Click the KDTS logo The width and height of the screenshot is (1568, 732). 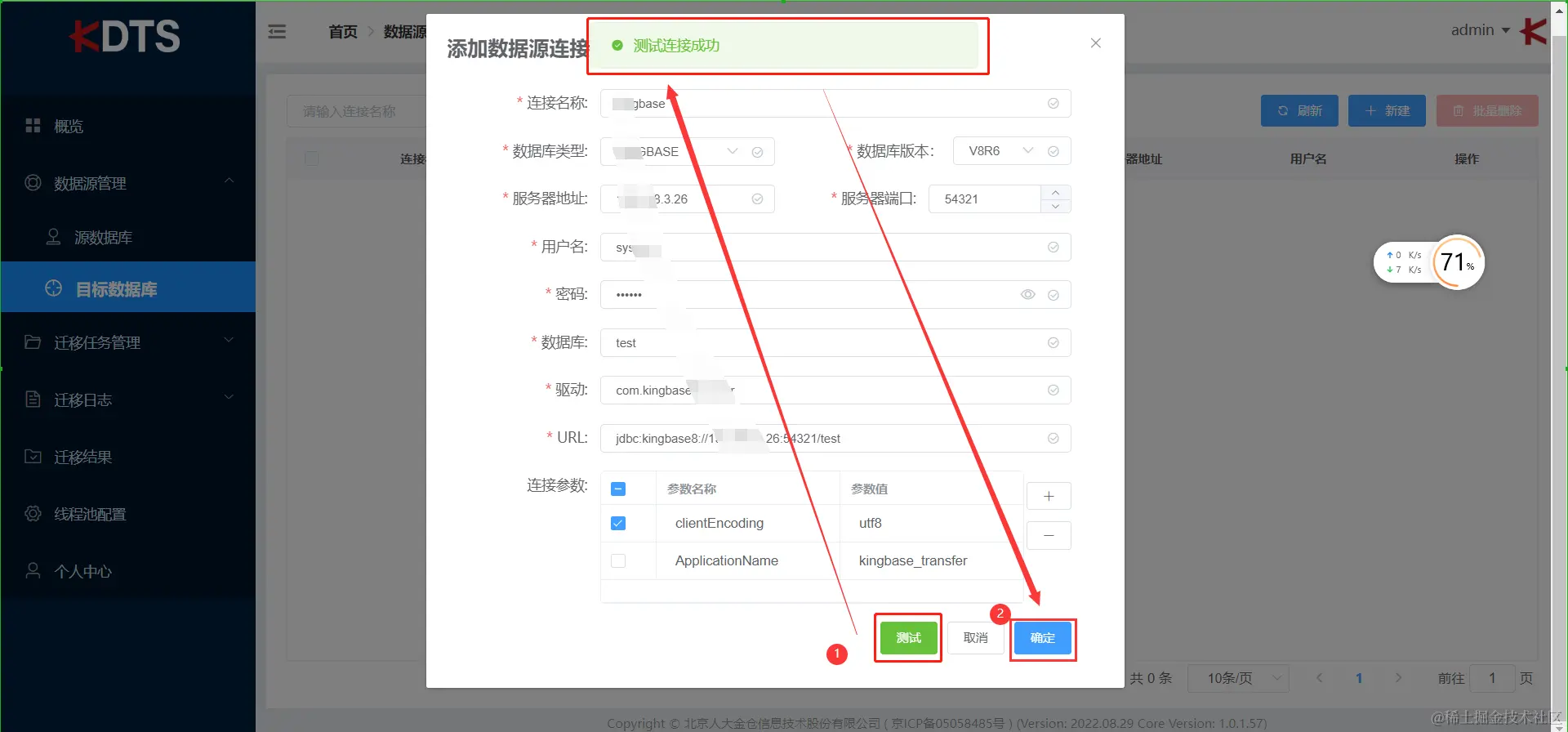[125, 36]
